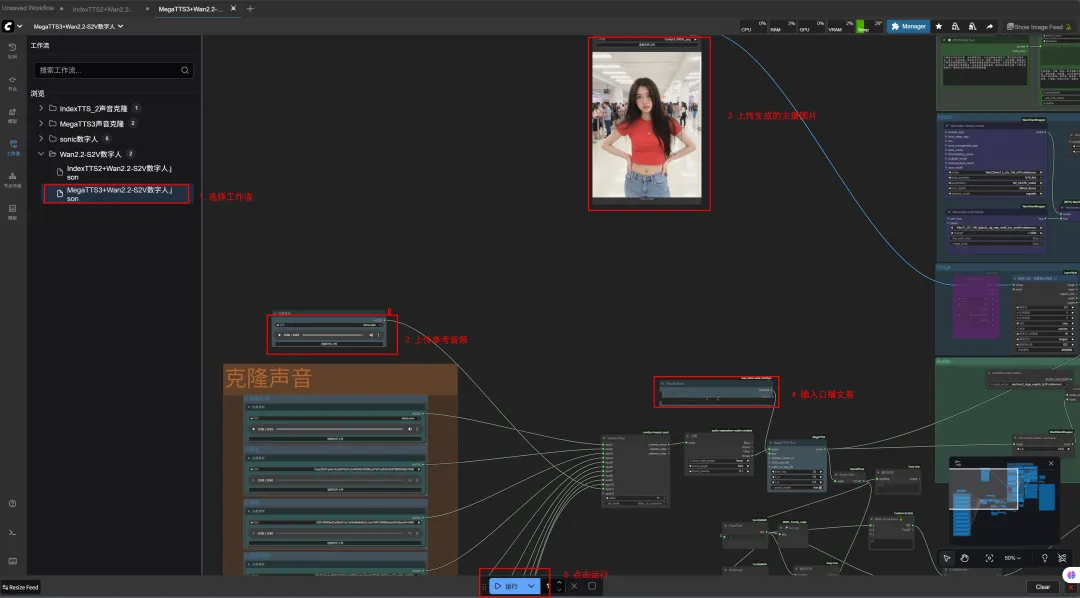Screen dimensions: 1080x598
Task: Expand the MegaTTS3声音克隆 folder
Action: [x=41, y=123]
